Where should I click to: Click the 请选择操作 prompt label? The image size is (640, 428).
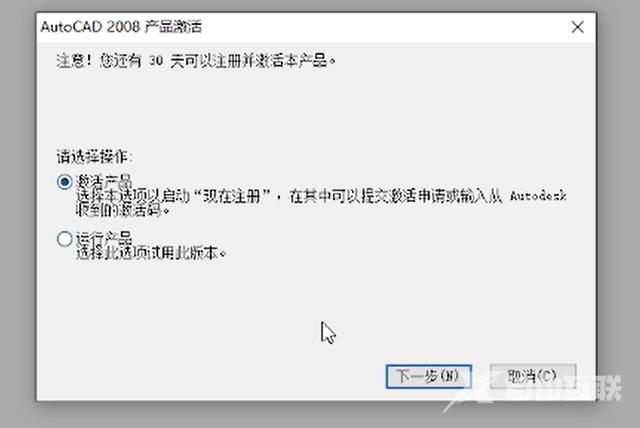coord(95,157)
